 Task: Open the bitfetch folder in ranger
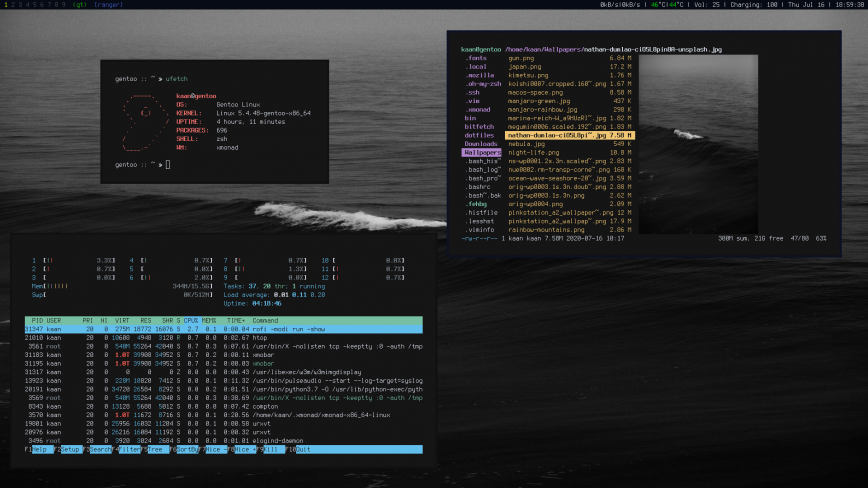[479, 127]
